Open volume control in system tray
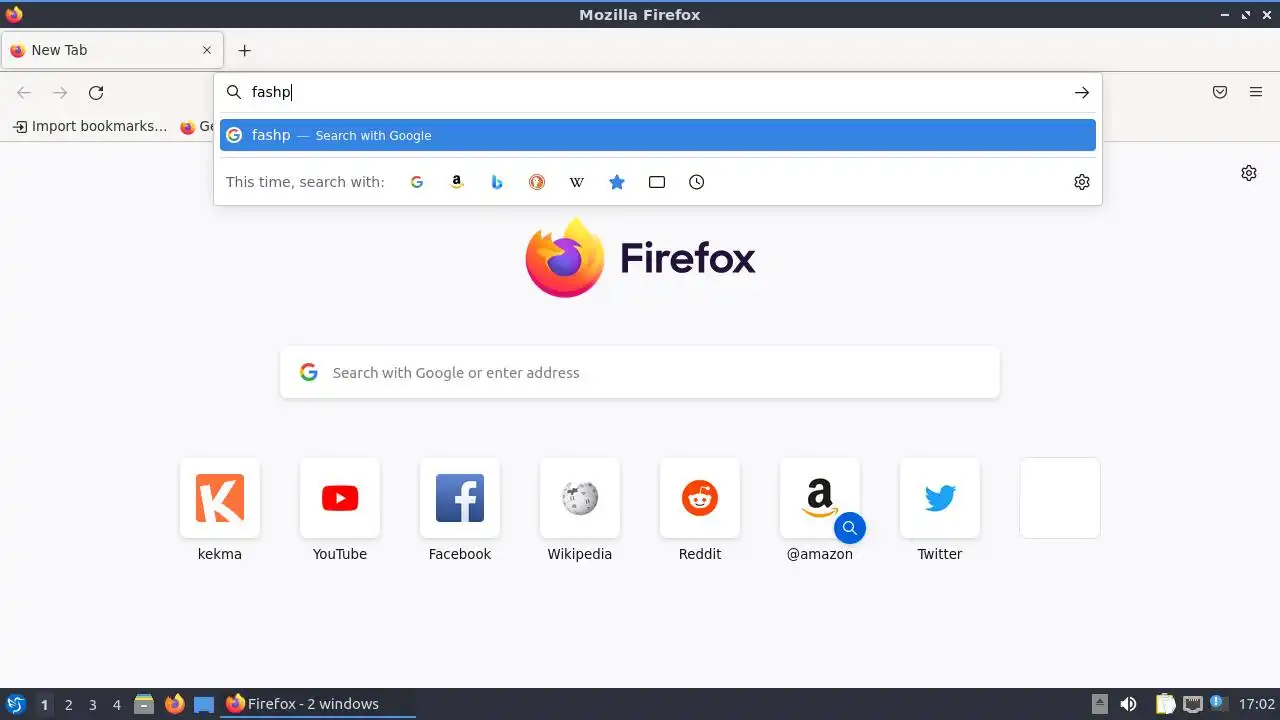The image size is (1280, 720). click(x=1128, y=704)
